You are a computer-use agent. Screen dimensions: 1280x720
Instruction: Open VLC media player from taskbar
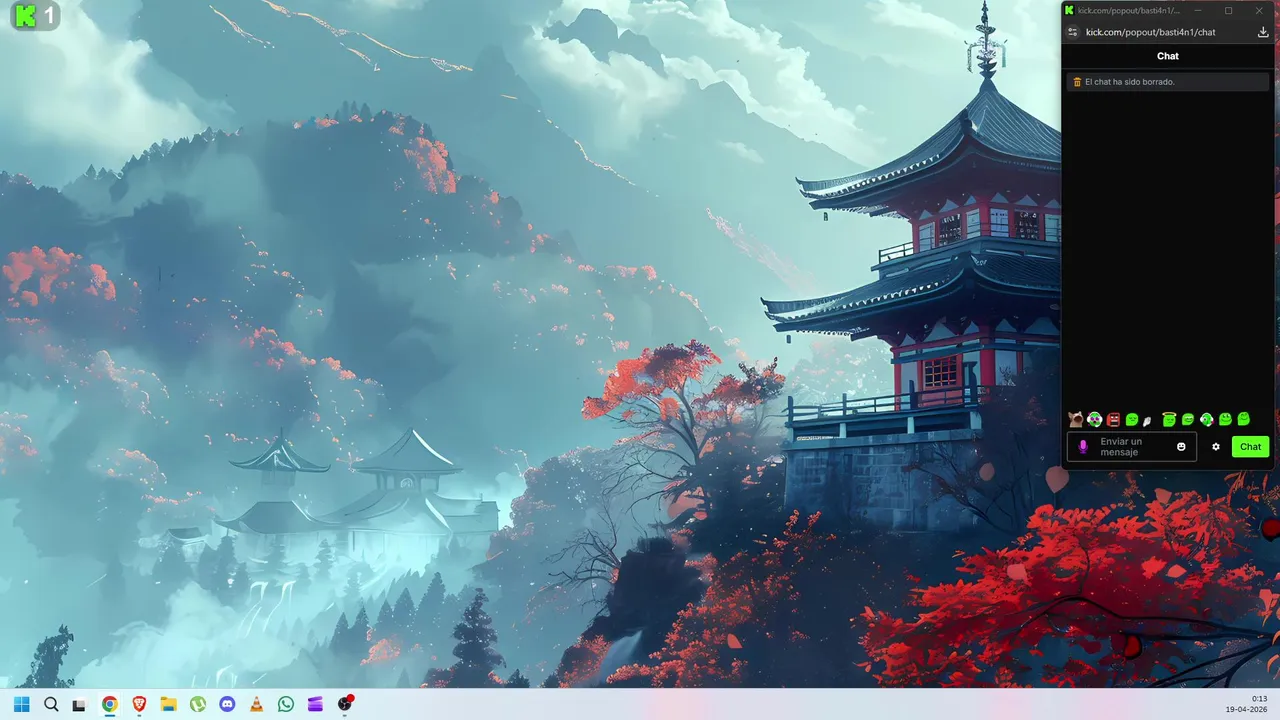(x=256, y=704)
